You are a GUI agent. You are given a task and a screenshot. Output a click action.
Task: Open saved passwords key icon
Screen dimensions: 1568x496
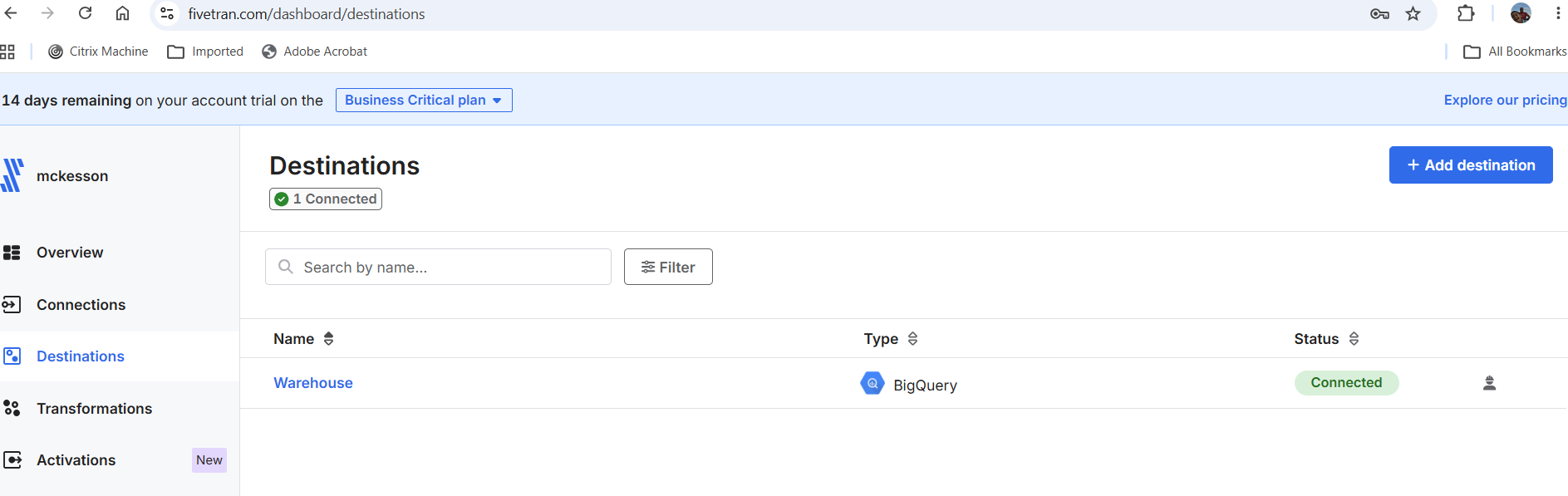pos(1379,14)
